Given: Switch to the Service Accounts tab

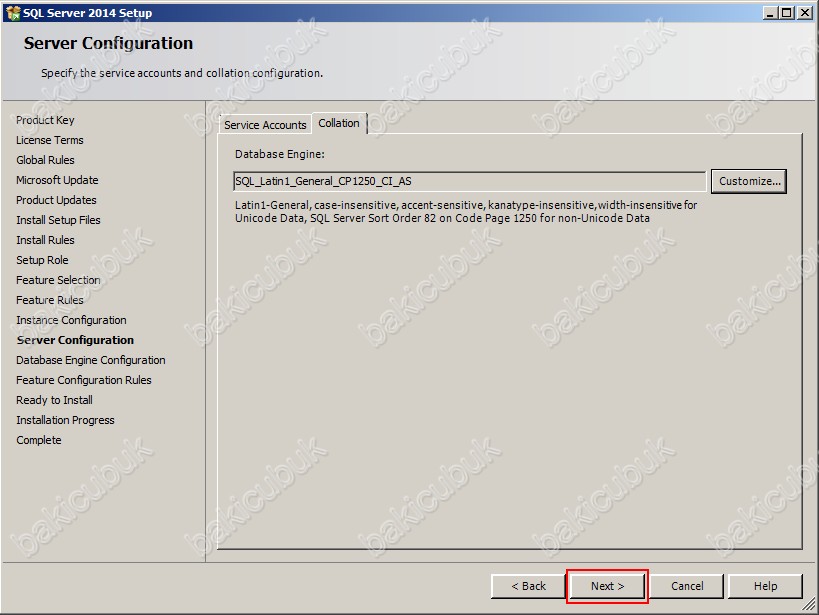Looking at the screenshot, I should coord(265,125).
